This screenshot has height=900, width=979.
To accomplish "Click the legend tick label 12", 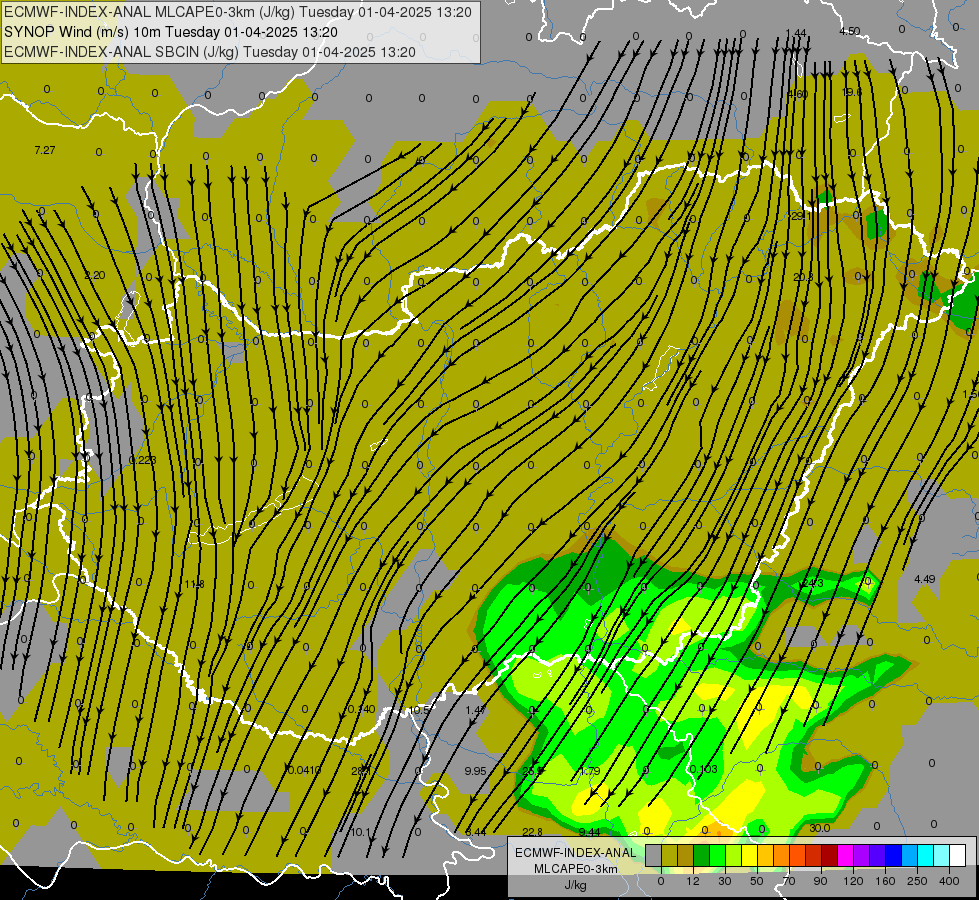I will [x=693, y=881].
